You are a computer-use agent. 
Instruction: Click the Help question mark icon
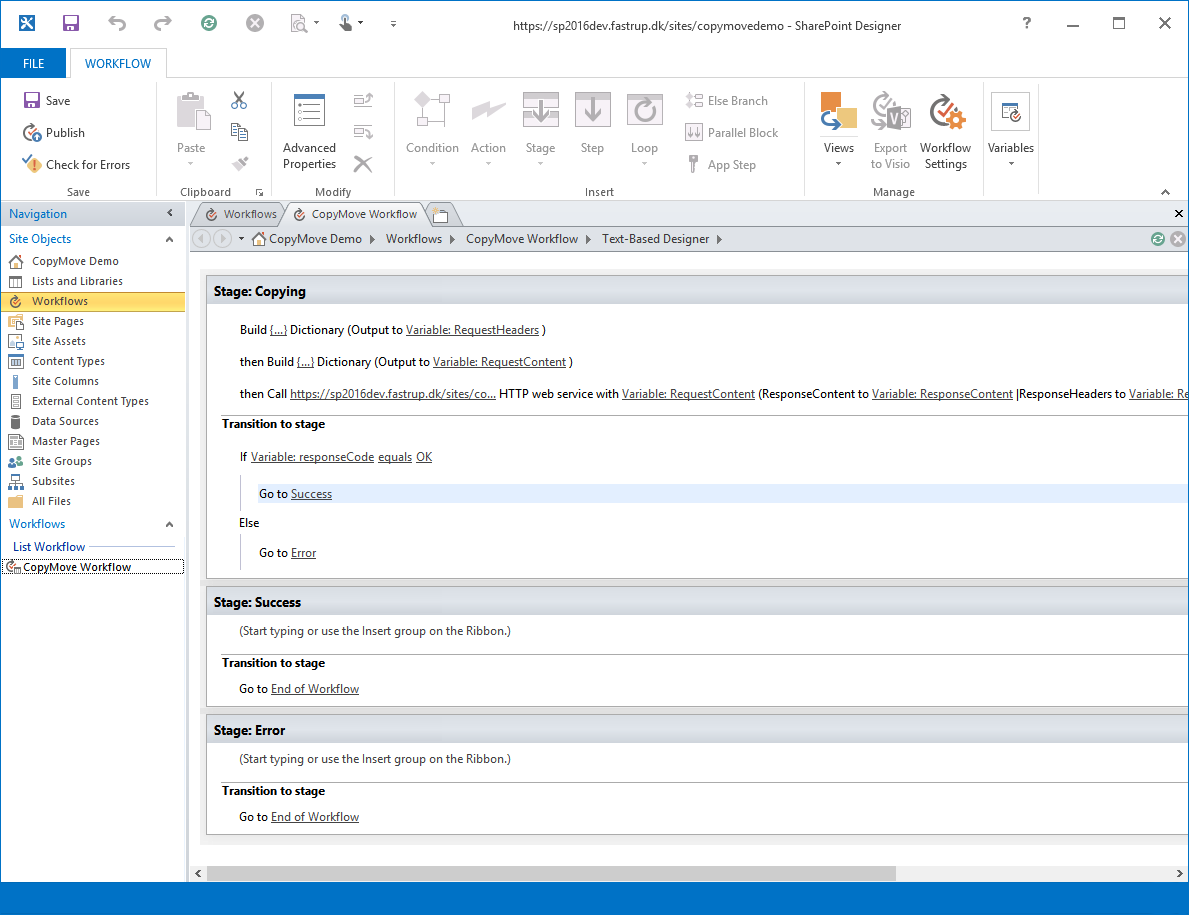pos(1026,24)
